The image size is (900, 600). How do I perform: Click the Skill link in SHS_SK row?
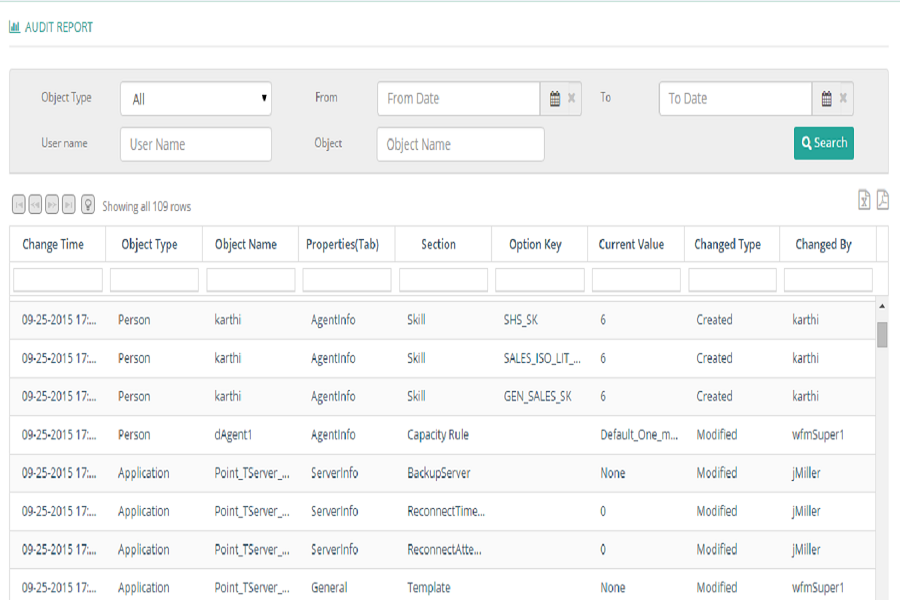416,320
